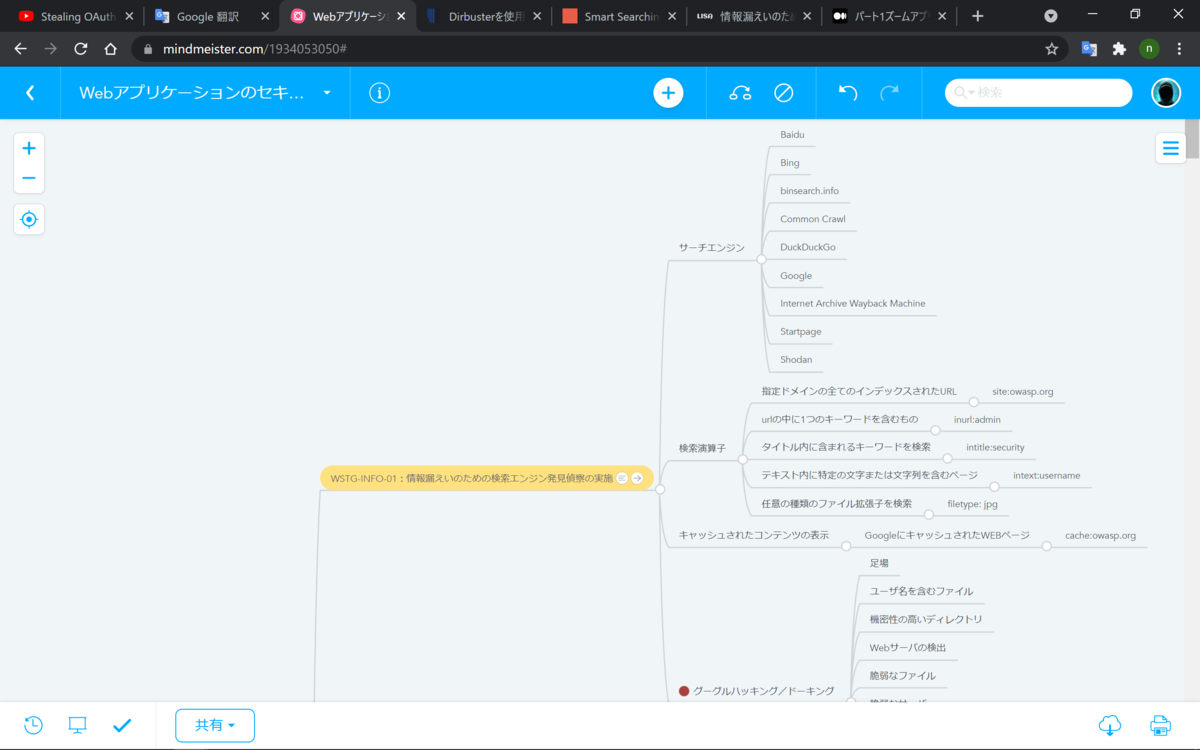Zoom out of the mind map
Viewport: 1200px width, 750px height.
pos(29,178)
